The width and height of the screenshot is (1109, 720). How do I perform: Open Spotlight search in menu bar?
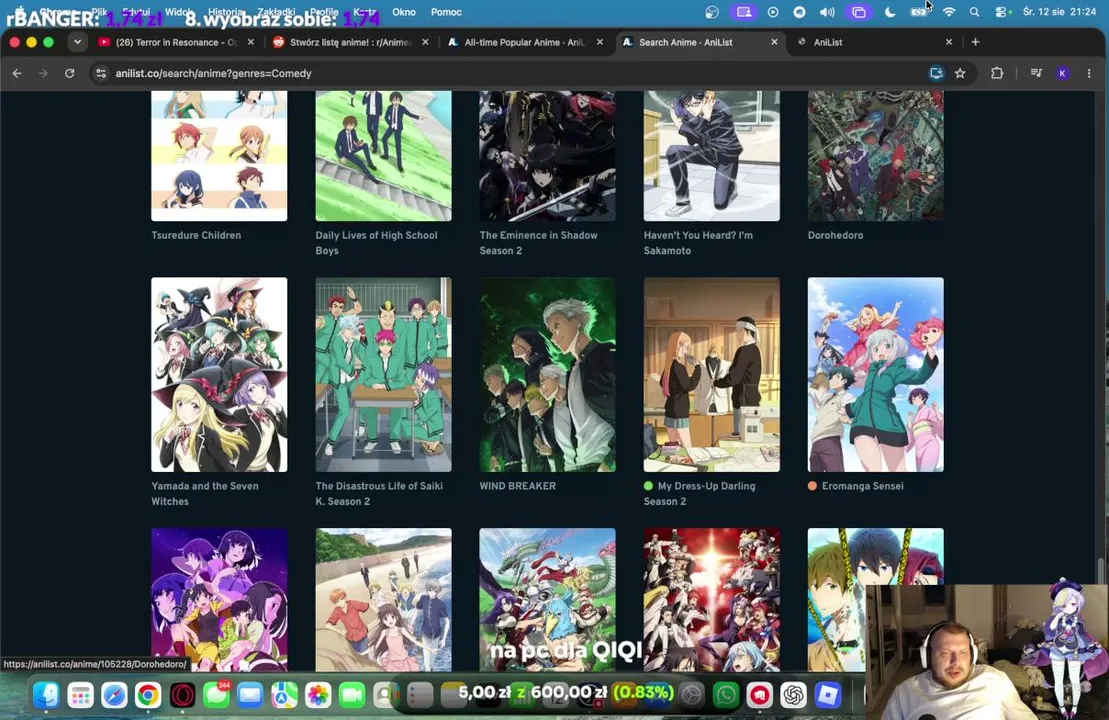coord(975,12)
